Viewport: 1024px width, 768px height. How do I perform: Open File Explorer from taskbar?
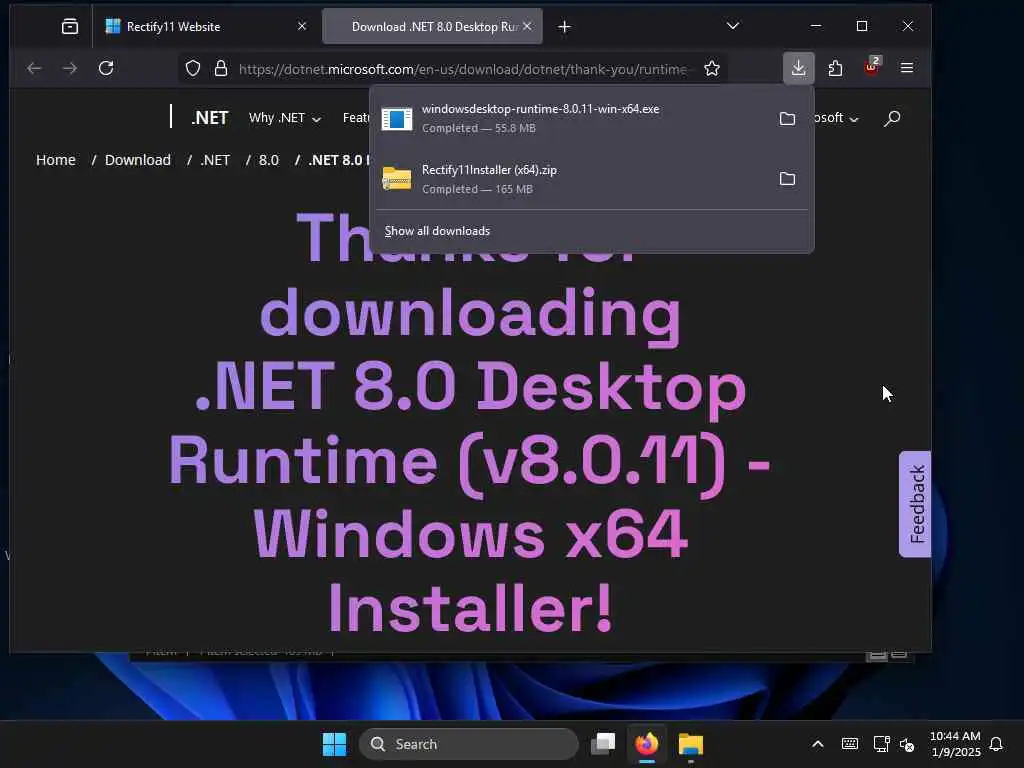[x=691, y=744]
